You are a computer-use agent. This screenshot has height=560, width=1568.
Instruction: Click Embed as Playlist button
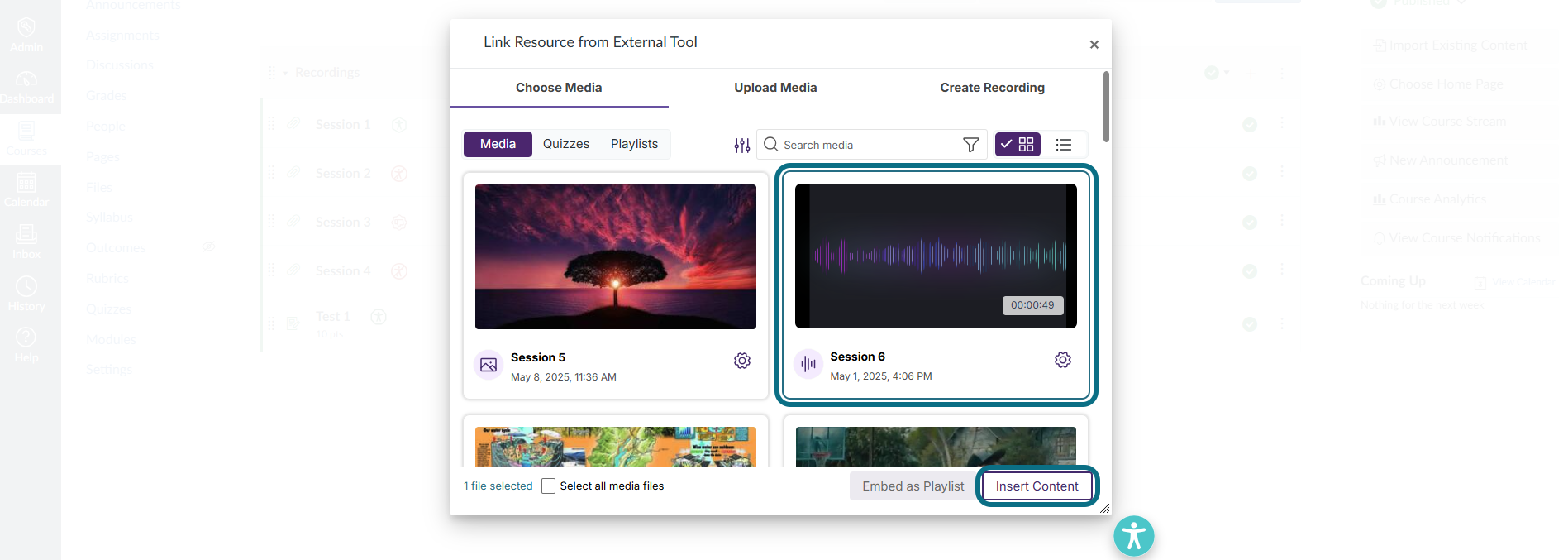tap(913, 486)
